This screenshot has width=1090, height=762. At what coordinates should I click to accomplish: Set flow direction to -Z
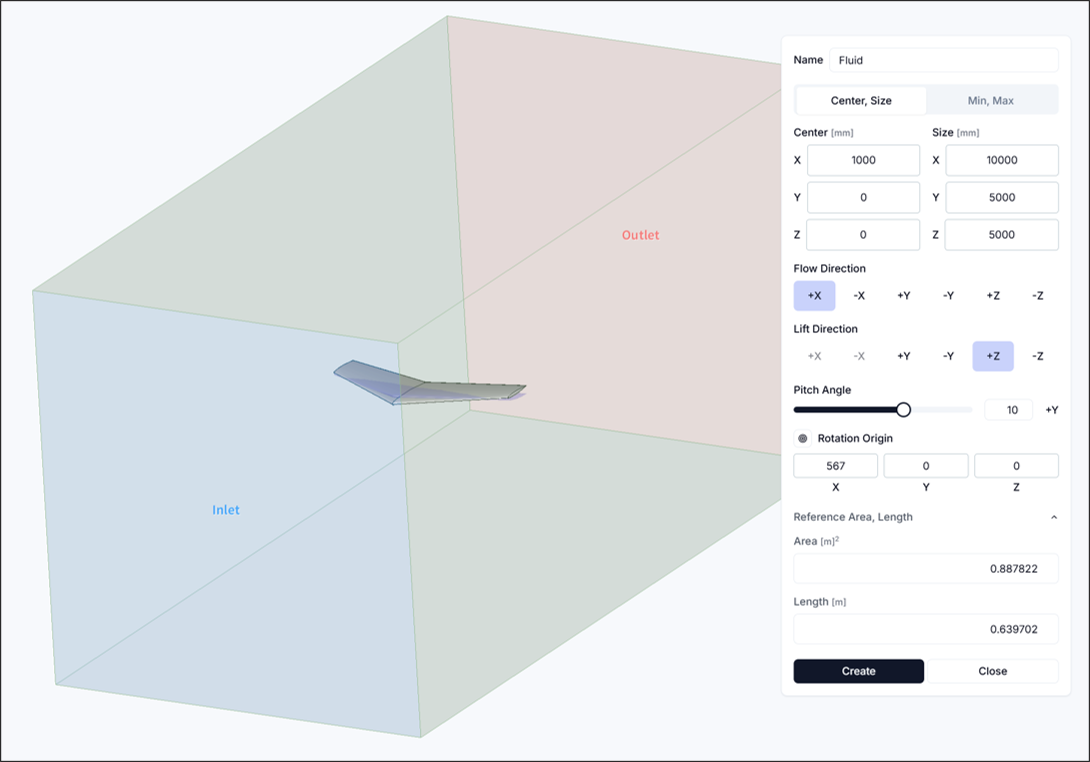(x=1037, y=296)
